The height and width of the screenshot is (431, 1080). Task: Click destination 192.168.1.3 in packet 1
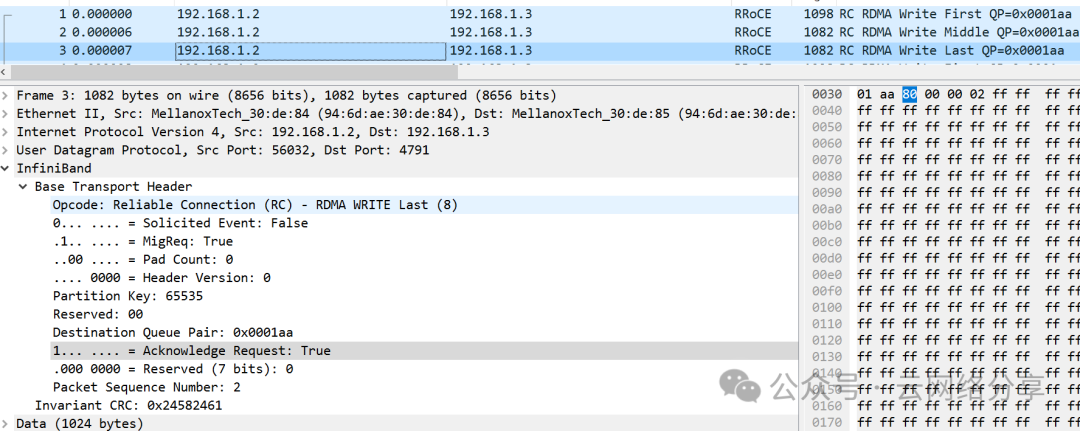[x=490, y=14]
